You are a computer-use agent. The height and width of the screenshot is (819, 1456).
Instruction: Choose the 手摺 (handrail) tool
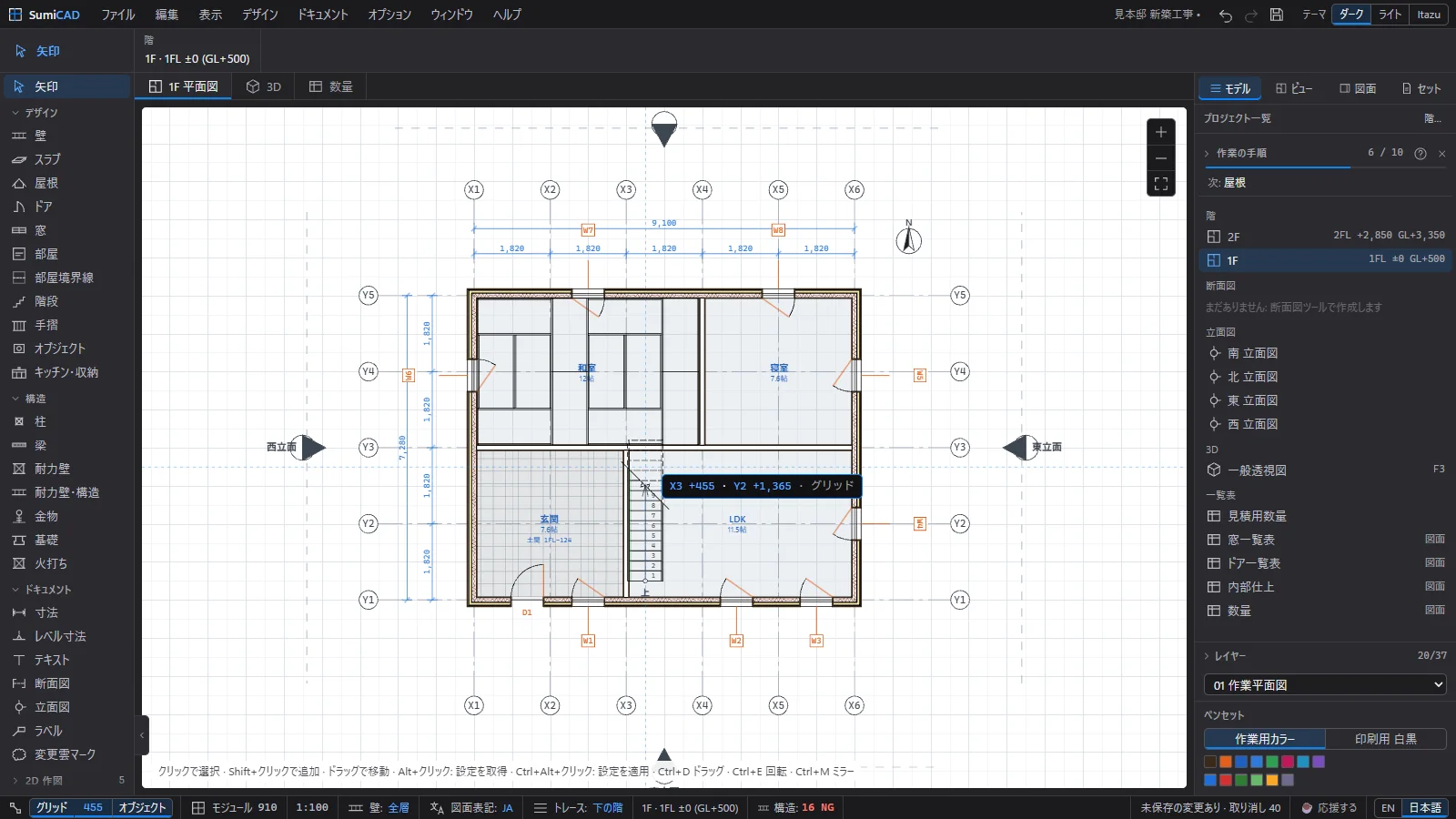(67, 325)
